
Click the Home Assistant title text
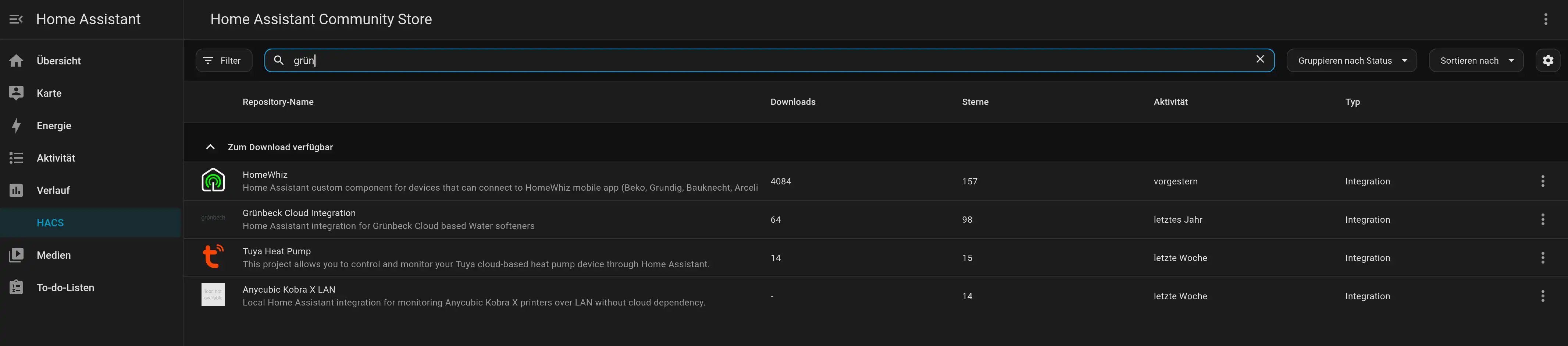click(88, 20)
